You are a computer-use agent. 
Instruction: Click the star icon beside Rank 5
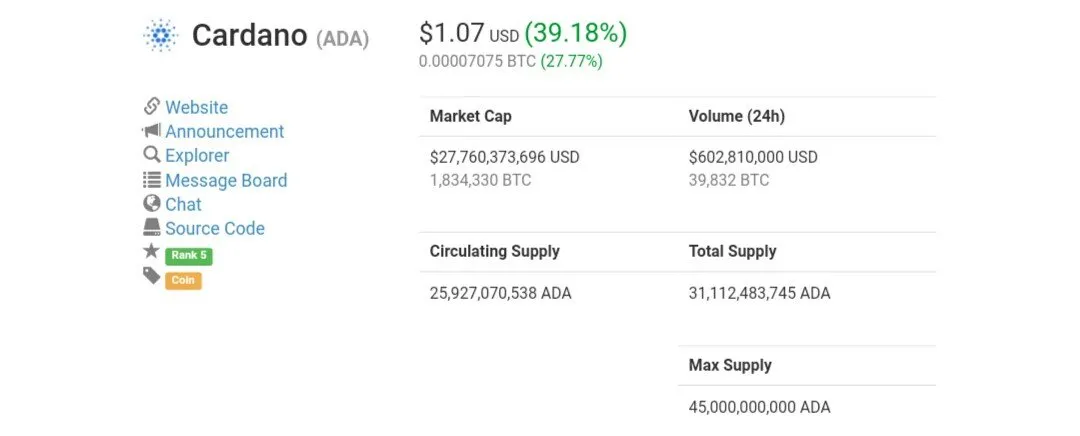click(x=151, y=251)
